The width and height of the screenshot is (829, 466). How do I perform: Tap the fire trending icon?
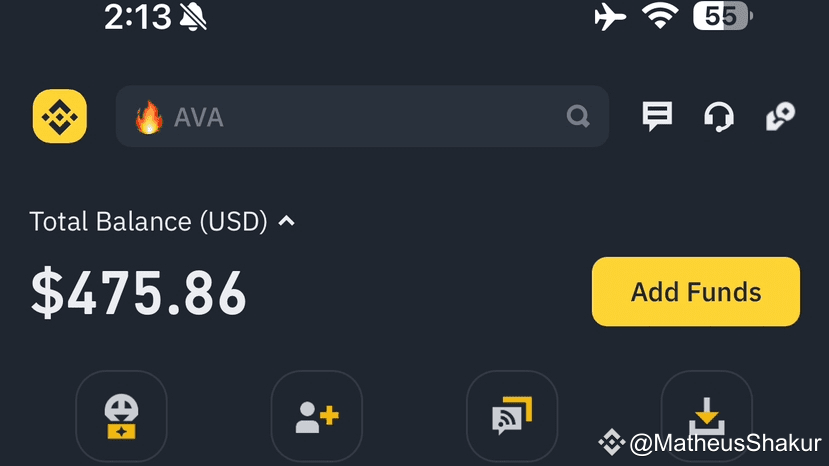[x=149, y=117]
